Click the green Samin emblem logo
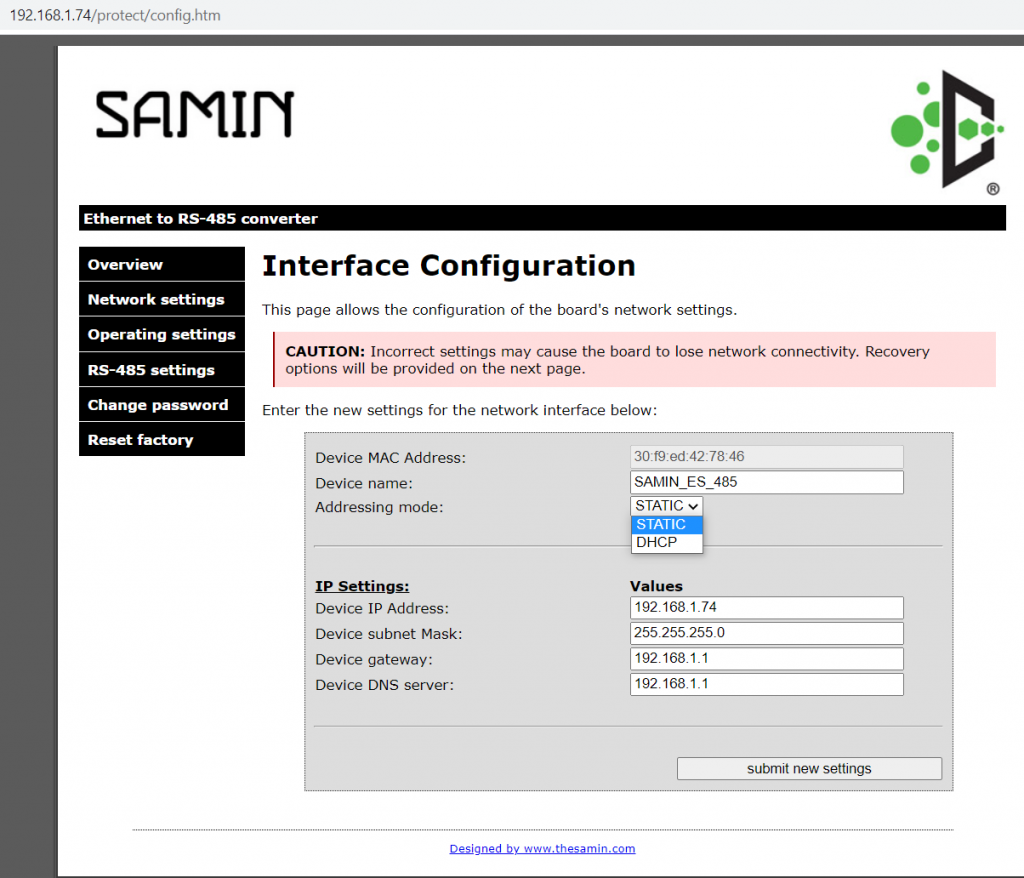 click(x=947, y=131)
